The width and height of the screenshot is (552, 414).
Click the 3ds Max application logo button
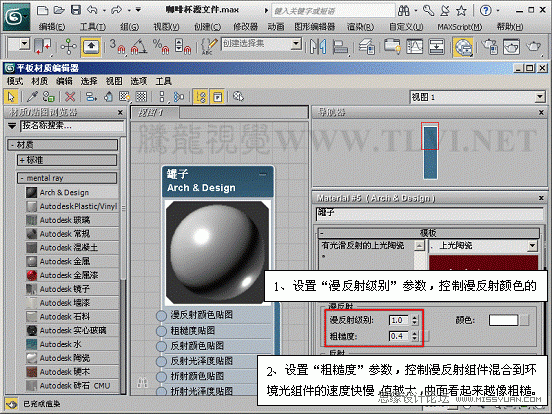[16, 16]
